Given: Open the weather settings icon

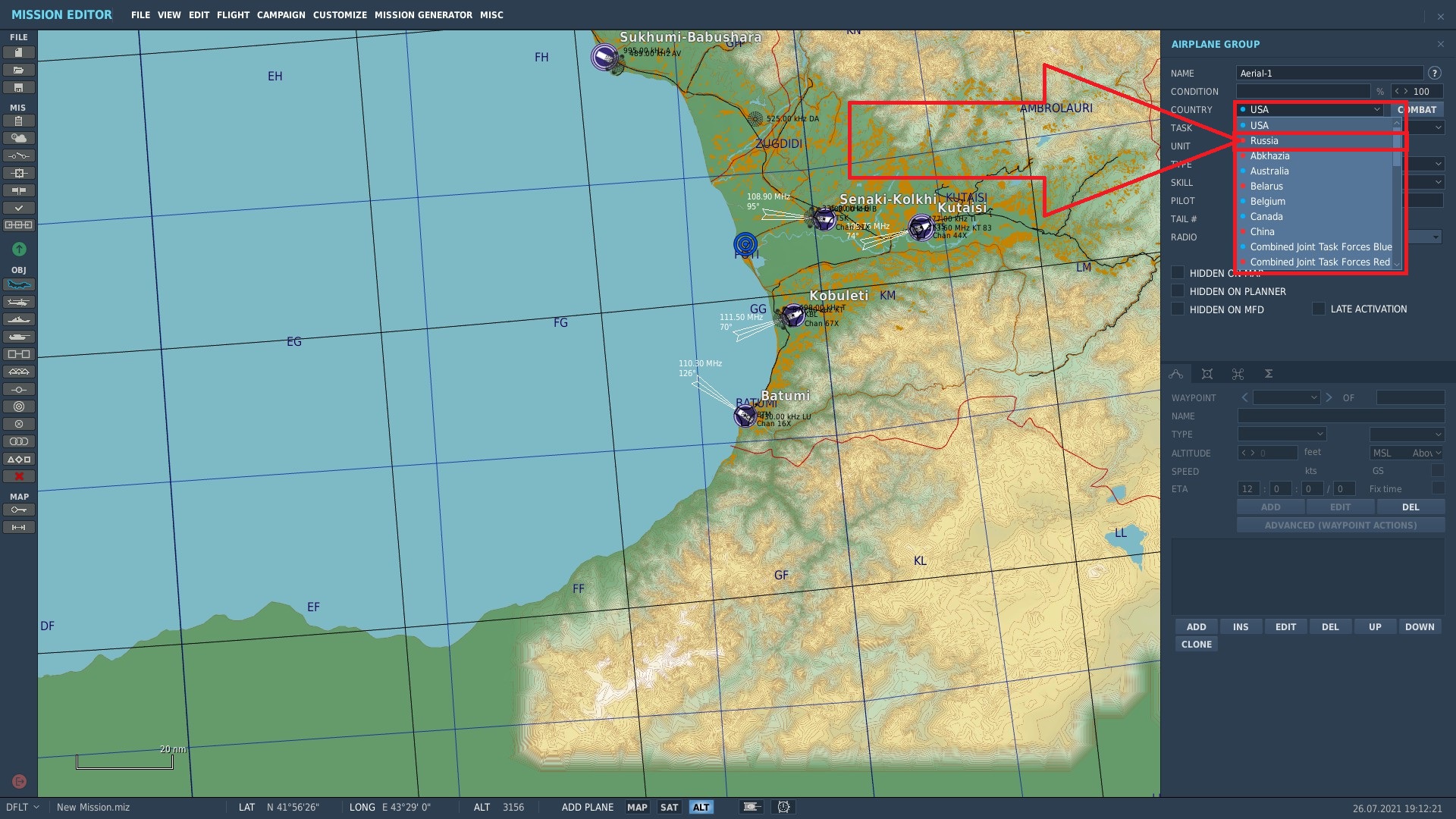Looking at the screenshot, I should pos(19,138).
